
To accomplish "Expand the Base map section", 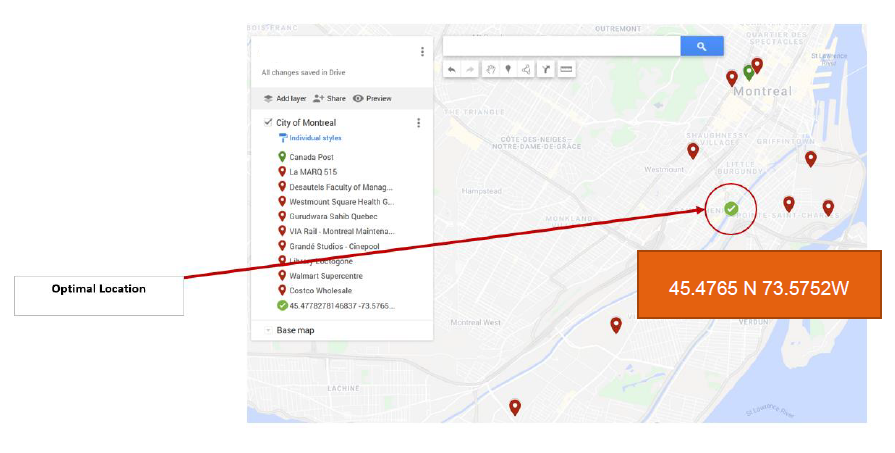I will (x=268, y=330).
